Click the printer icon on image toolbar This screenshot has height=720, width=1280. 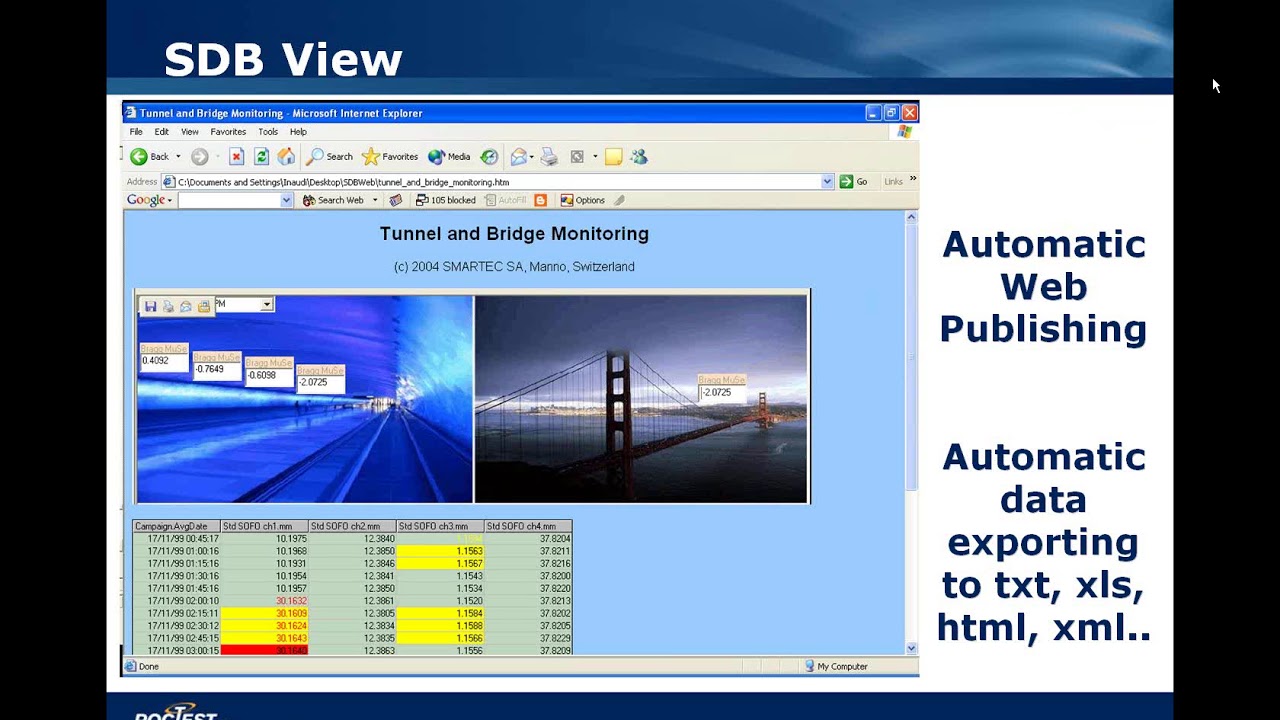168,306
